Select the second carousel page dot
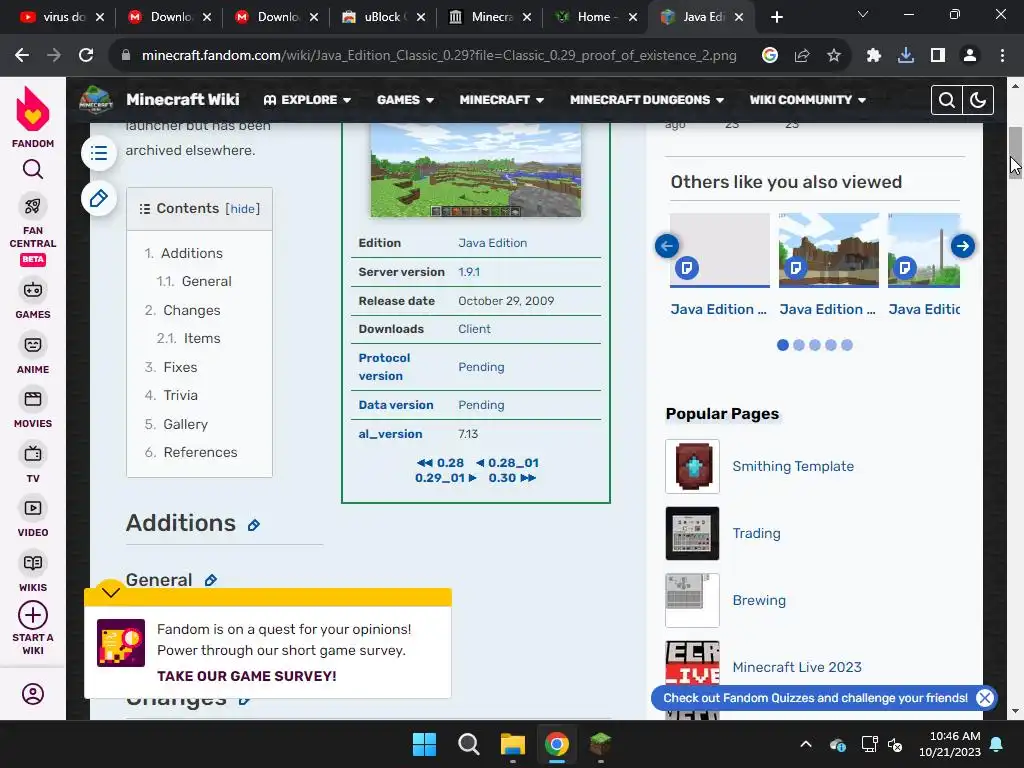The width and height of the screenshot is (1024, 768). tap(799, 345)
